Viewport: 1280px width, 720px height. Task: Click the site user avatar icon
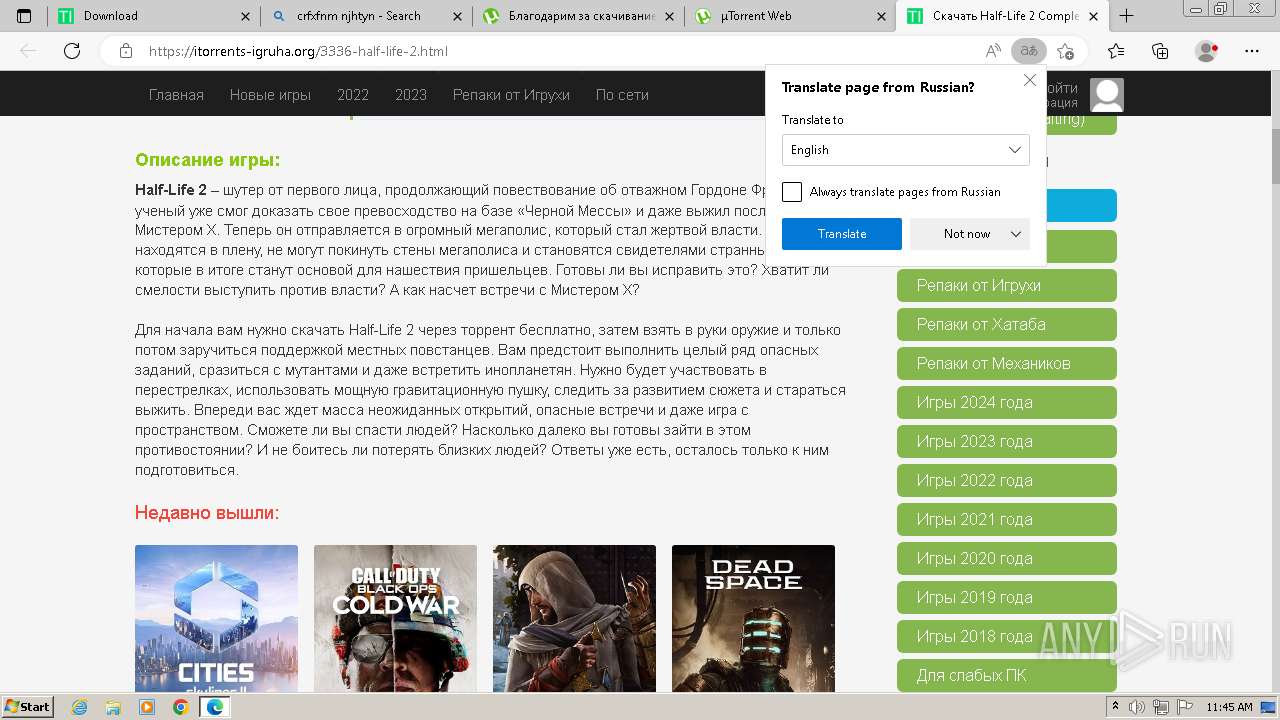click(1106, 95)
